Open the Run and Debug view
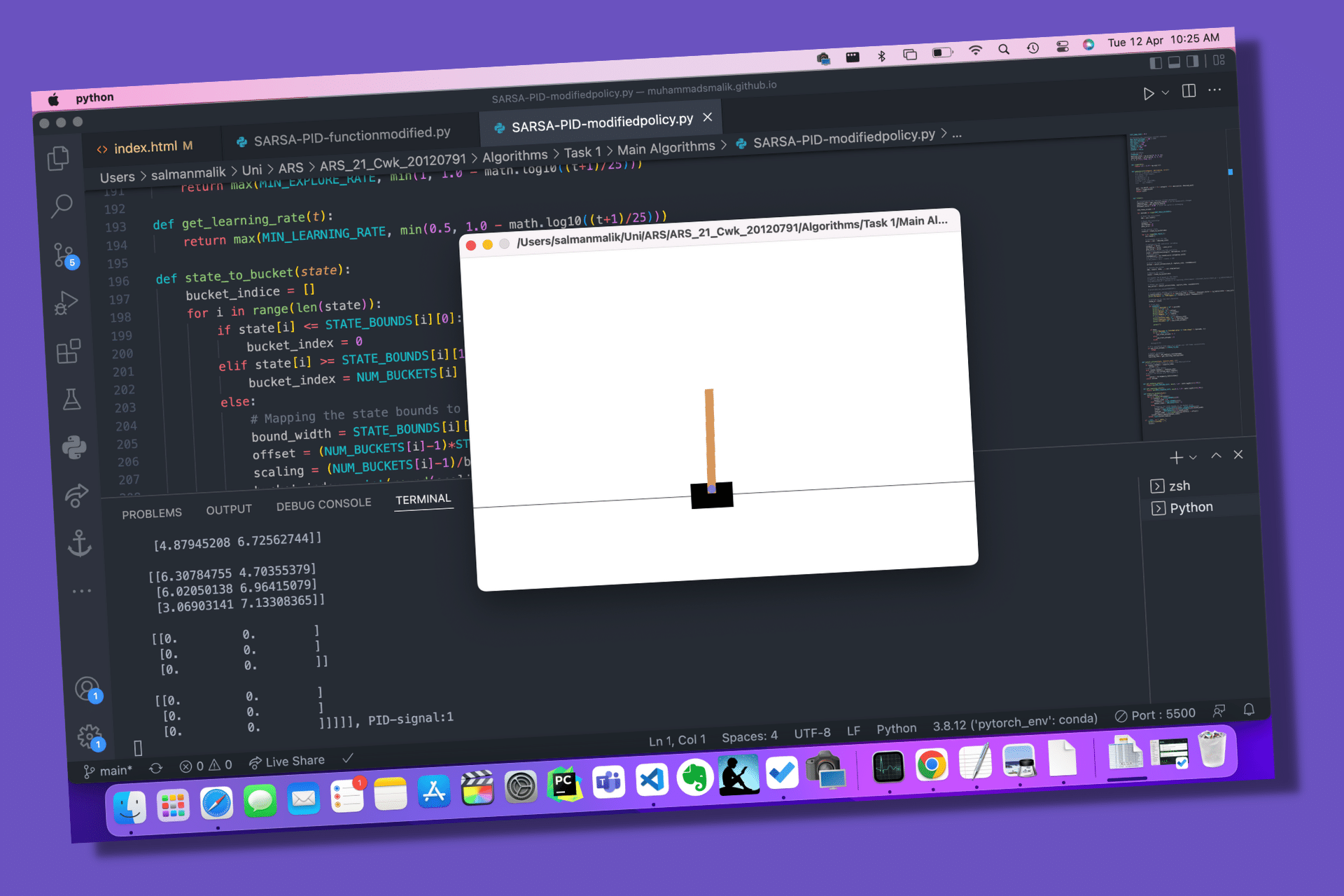 (66, 303)
